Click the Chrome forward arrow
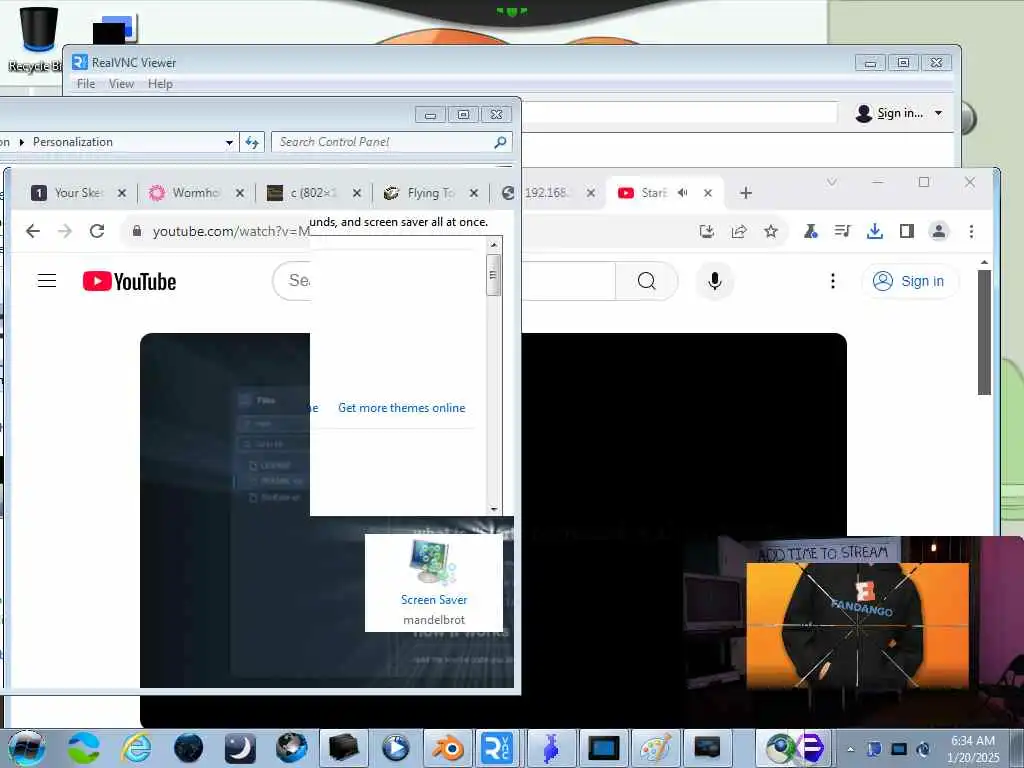 pos(65,231)
